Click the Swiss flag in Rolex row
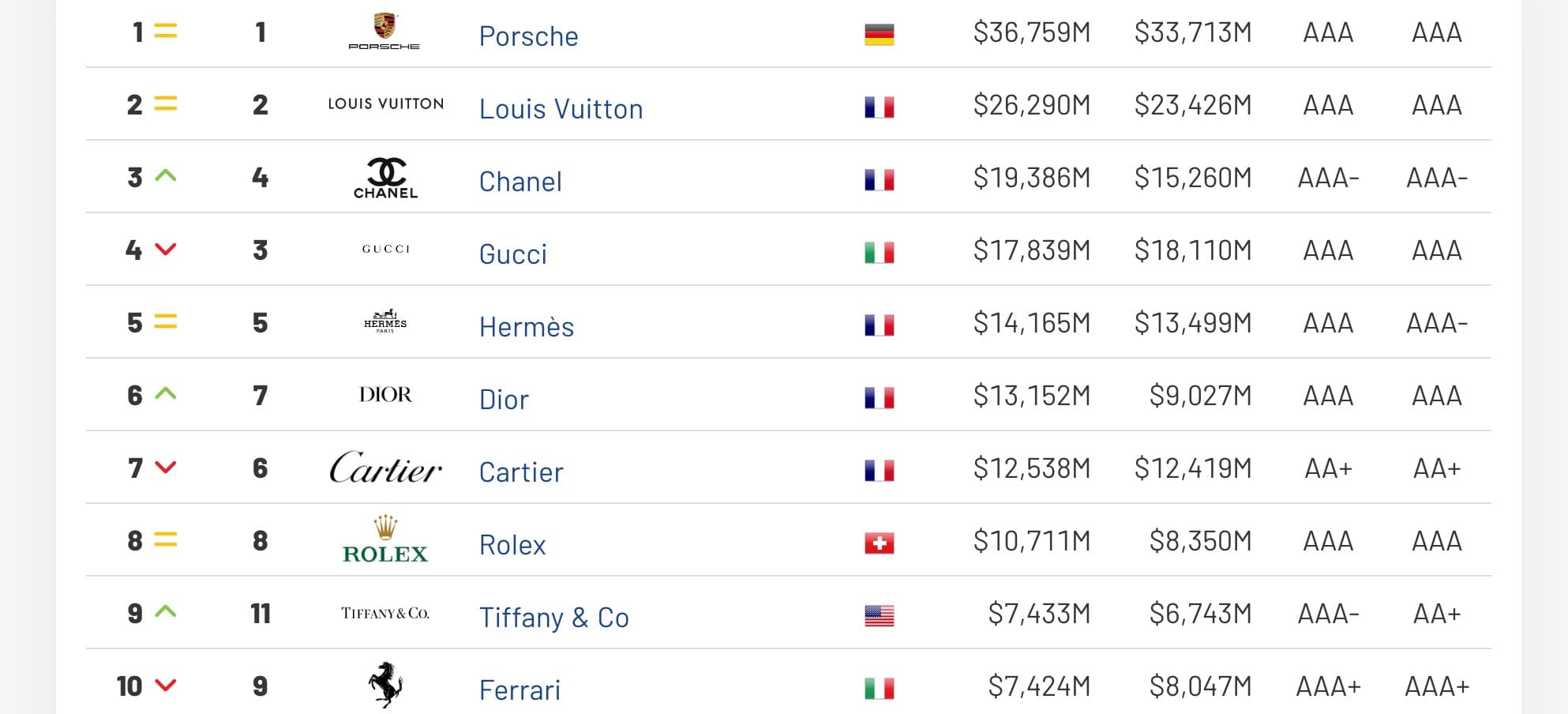The image size is (1568, 714). [879, 543]
